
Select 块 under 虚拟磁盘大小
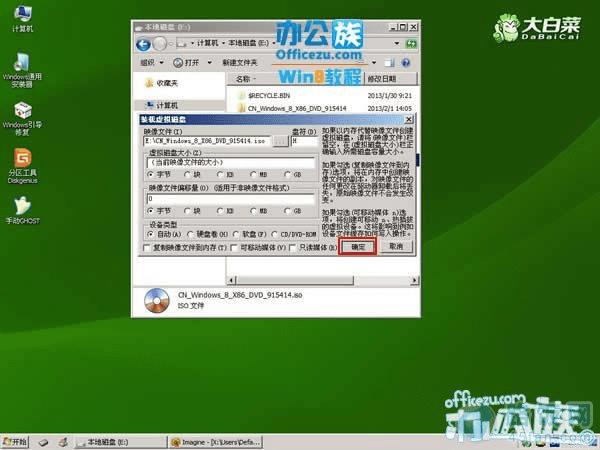pyautogui.click(x=192, y=174)
